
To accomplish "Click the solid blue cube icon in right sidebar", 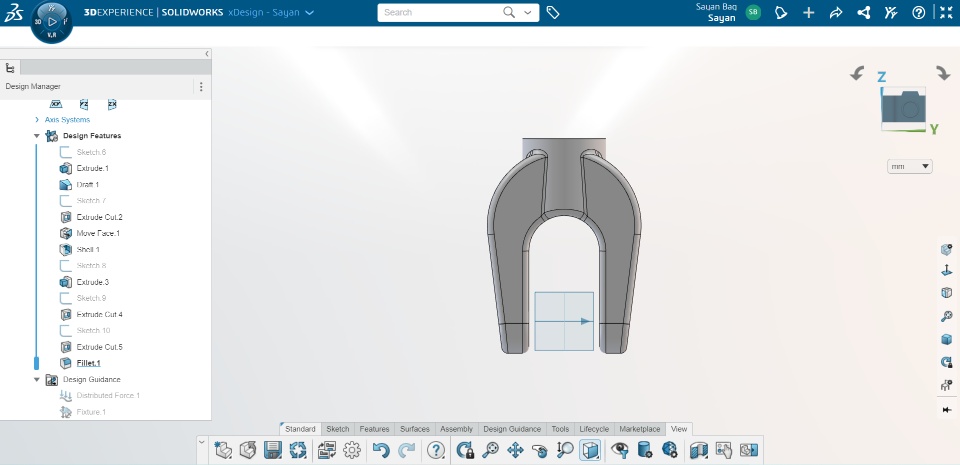I will pyautogui.click(x=947, y=340).
